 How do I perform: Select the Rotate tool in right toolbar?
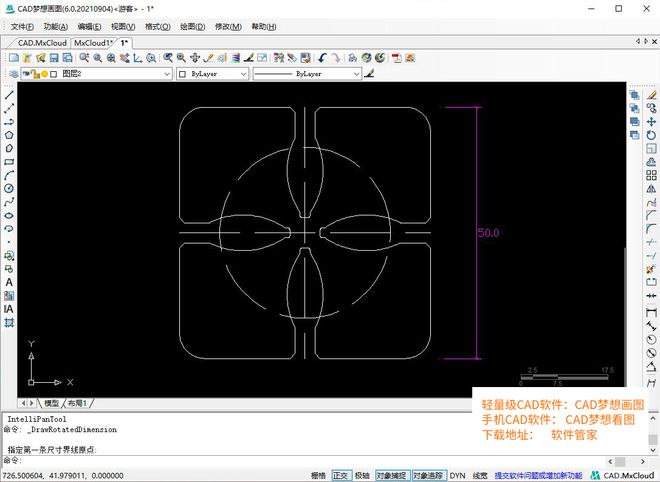point(651,135)
